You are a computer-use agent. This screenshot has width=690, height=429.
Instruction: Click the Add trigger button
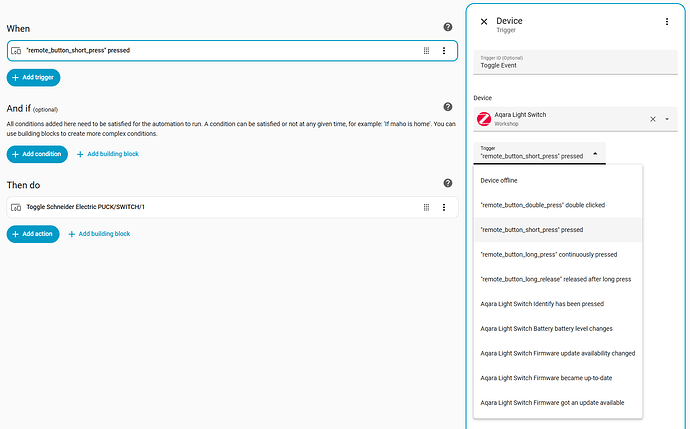(32, 77)
